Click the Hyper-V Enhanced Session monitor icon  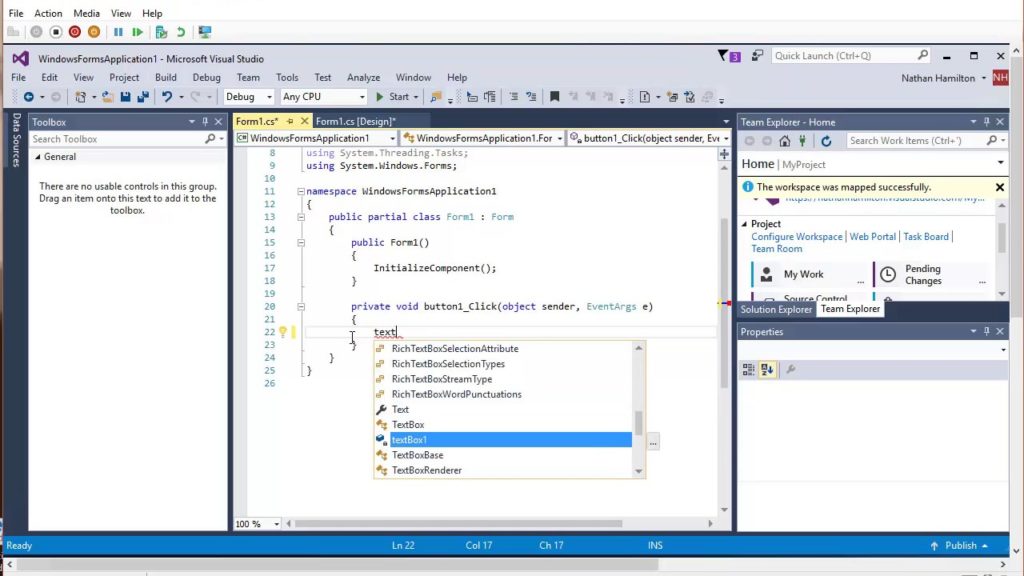pyautogui.click(x=205, y=32)
